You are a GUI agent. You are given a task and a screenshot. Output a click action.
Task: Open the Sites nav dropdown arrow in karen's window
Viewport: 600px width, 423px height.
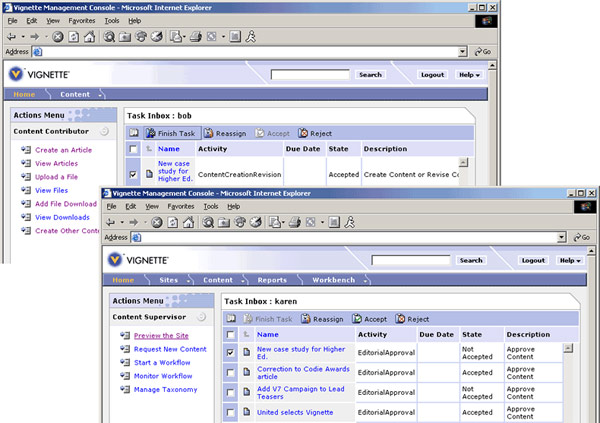click(189, 281)
